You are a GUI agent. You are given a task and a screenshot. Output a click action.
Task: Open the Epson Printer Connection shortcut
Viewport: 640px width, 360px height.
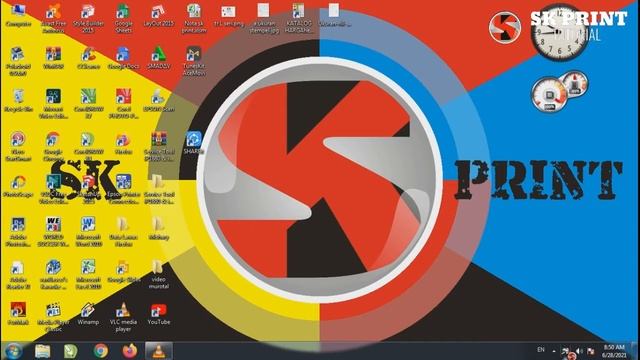(123, 190)
